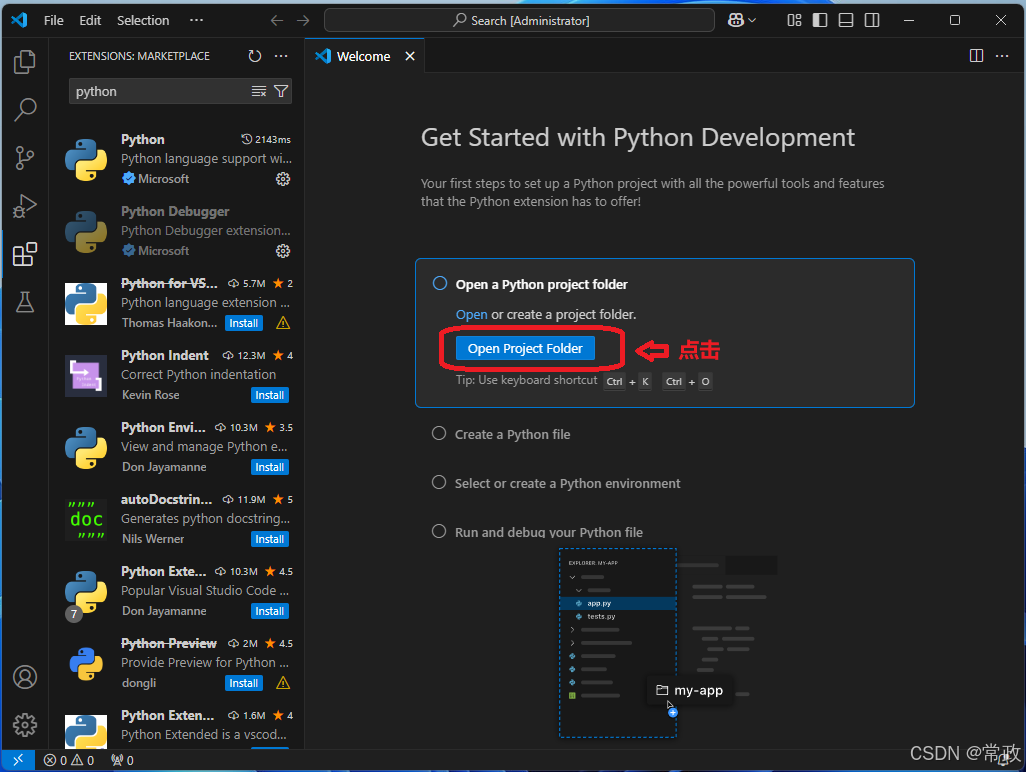
Task: Split the editor to the right
Action: 976,56
